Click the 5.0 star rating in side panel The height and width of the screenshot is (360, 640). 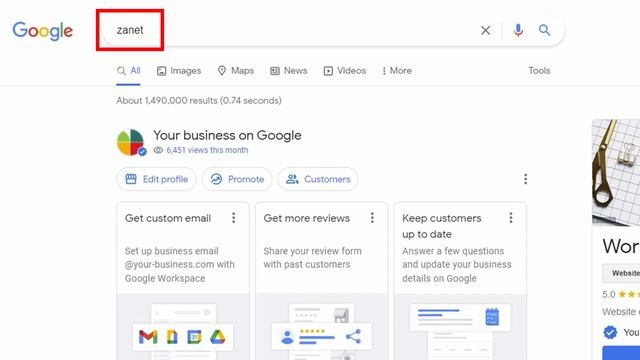pyautogui.click(x=621, y=294)
